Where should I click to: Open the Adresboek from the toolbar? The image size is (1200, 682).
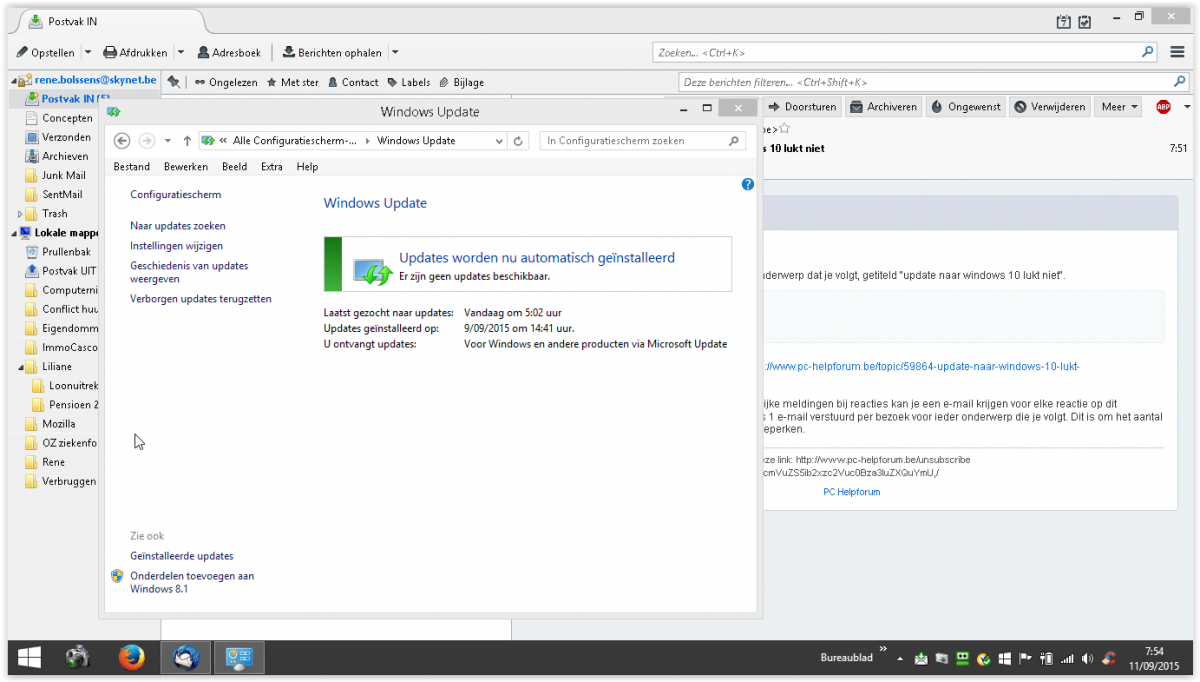pos(229,52)
